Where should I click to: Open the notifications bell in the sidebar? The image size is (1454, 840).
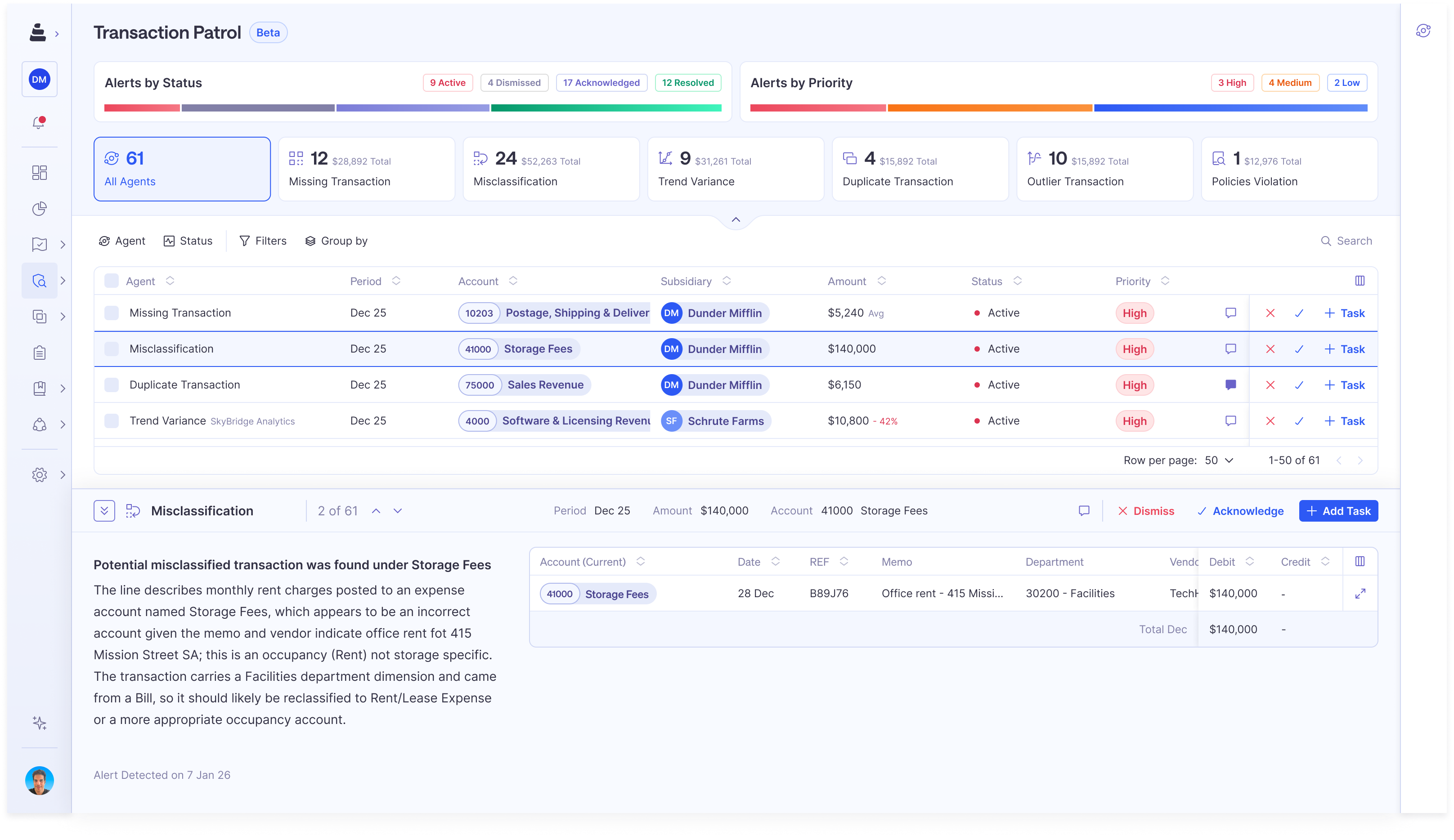click(39, 122)
